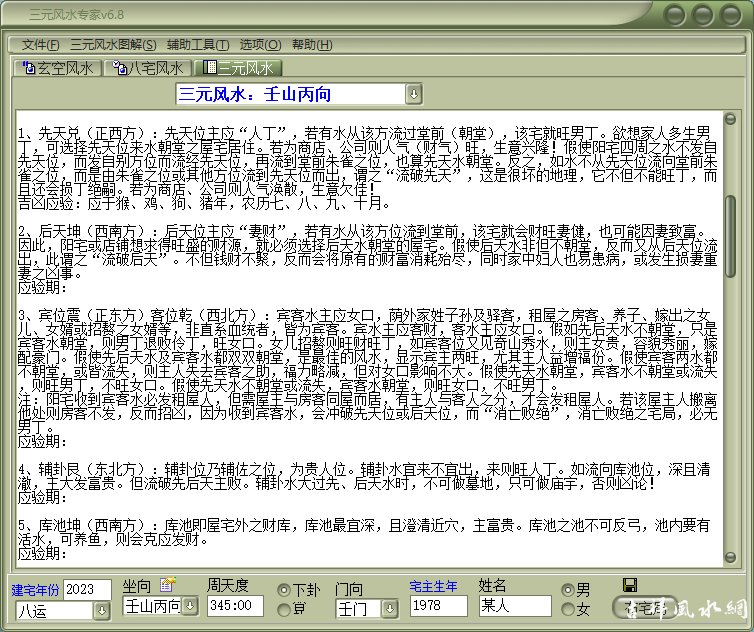Open the 壬山丙向 sitting direction dropdown
This screenshot has height=632, width=754.
189,606
